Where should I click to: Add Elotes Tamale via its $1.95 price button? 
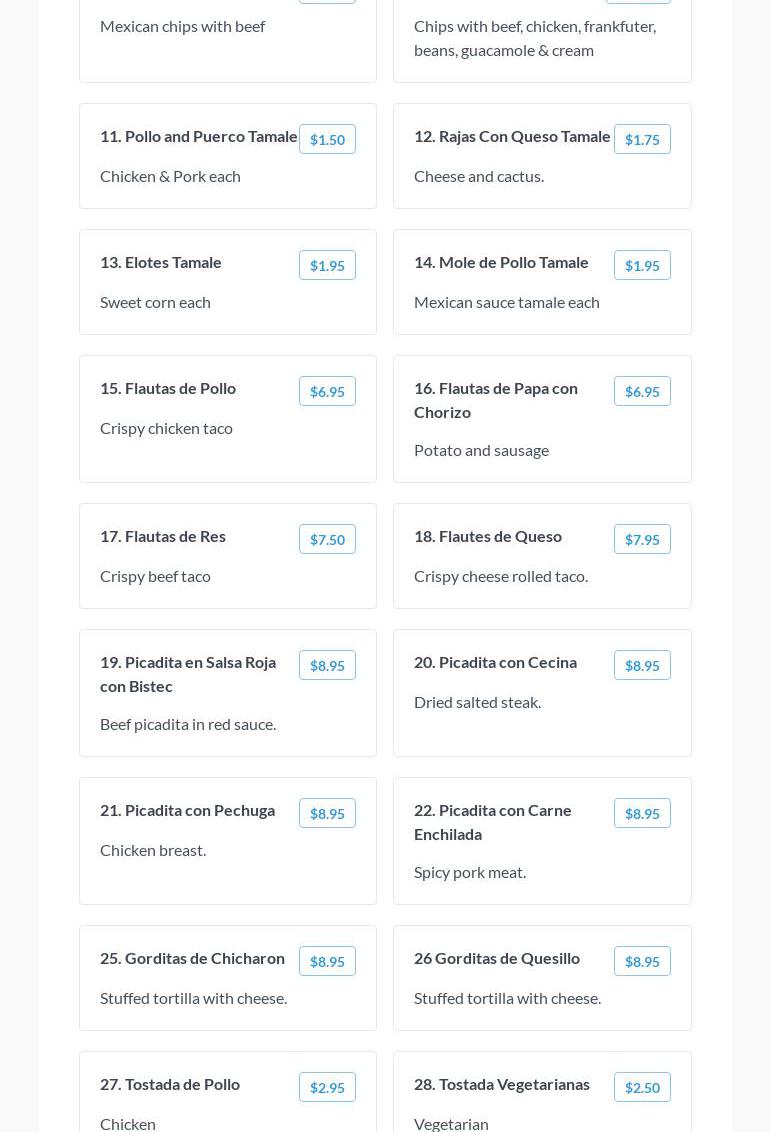[x=327, y=266]
